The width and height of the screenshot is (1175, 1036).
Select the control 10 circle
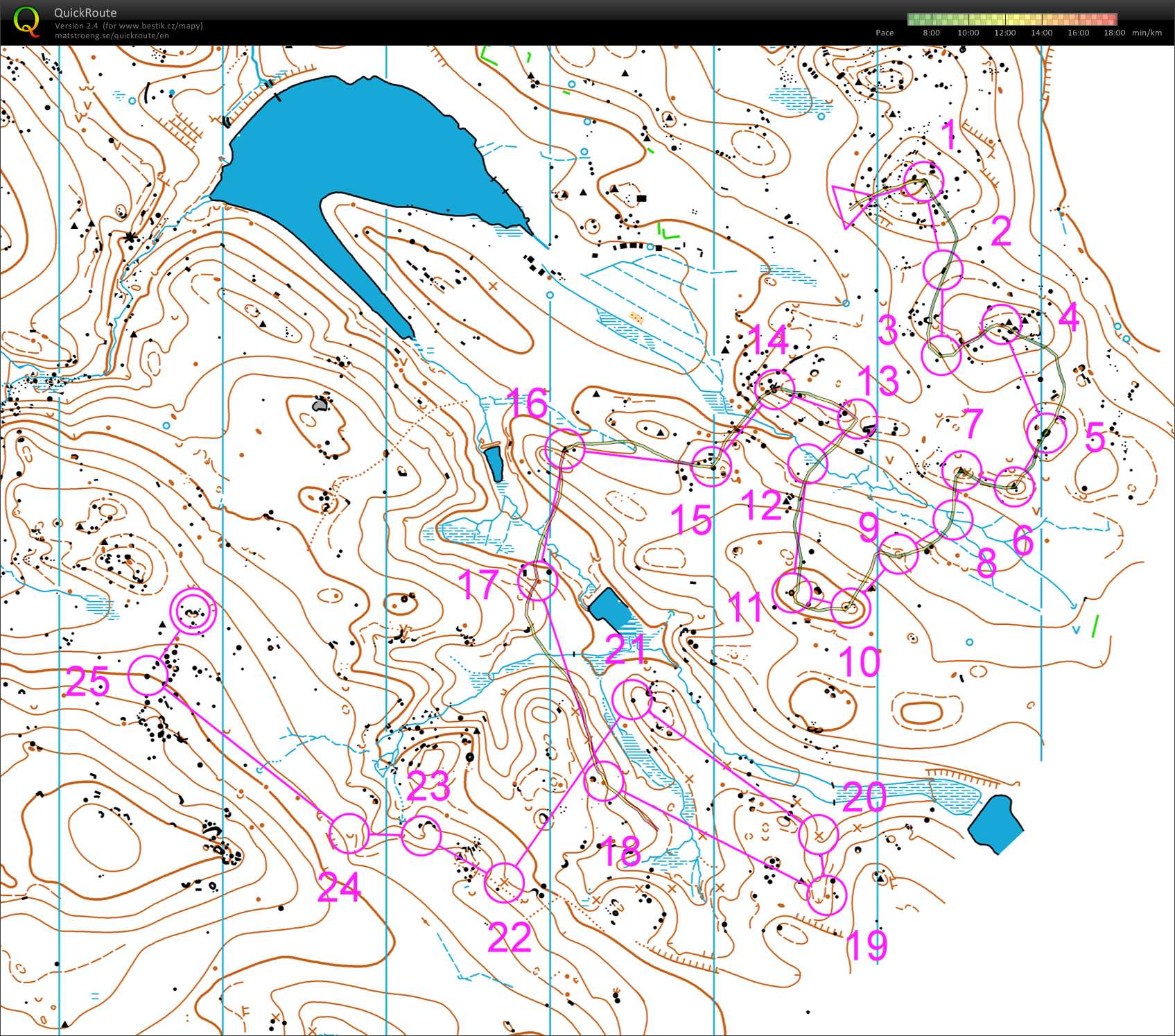(x=848, y=607)
